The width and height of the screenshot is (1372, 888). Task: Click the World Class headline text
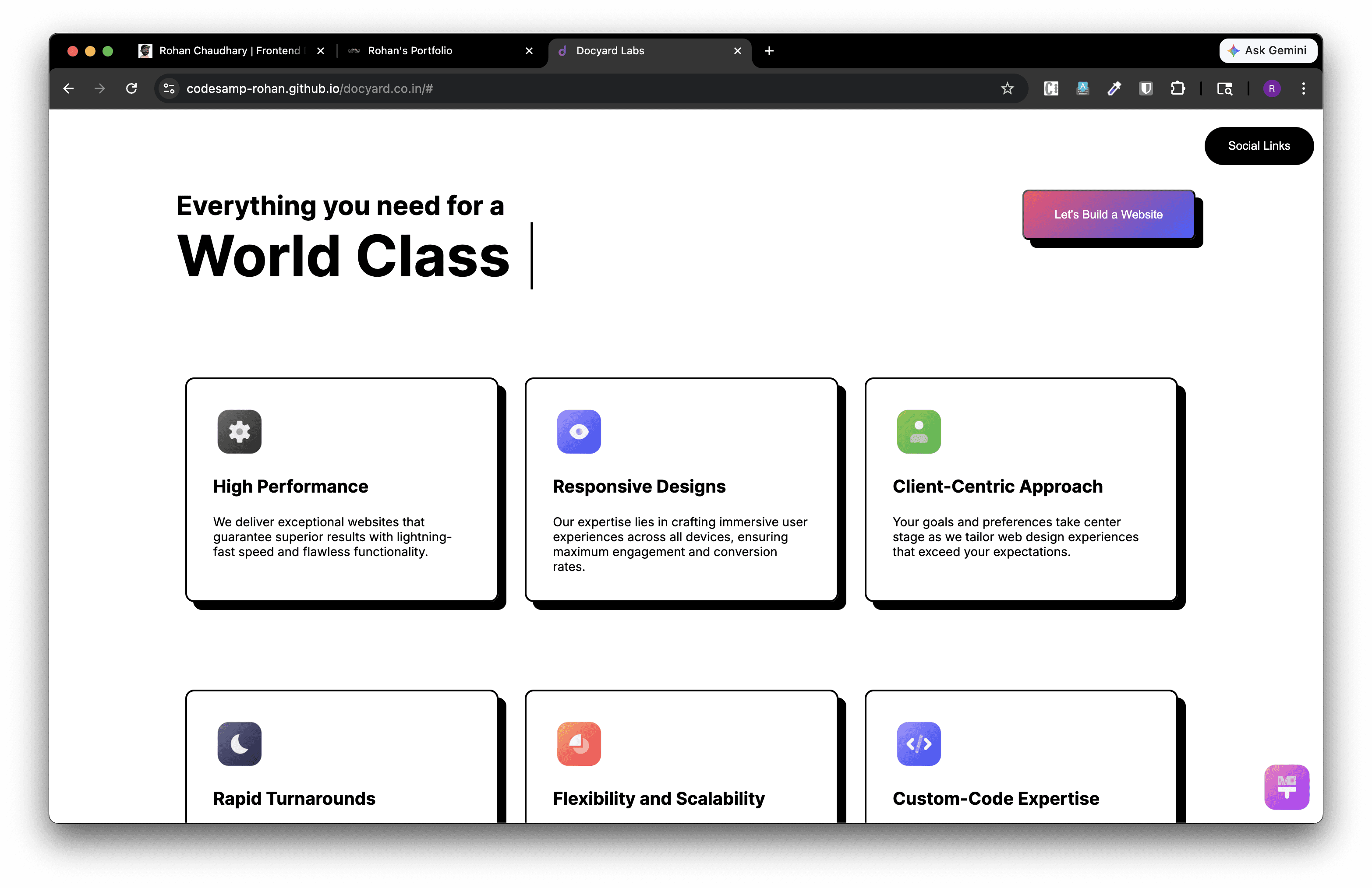pyautogui.click(x=343, y=256)
